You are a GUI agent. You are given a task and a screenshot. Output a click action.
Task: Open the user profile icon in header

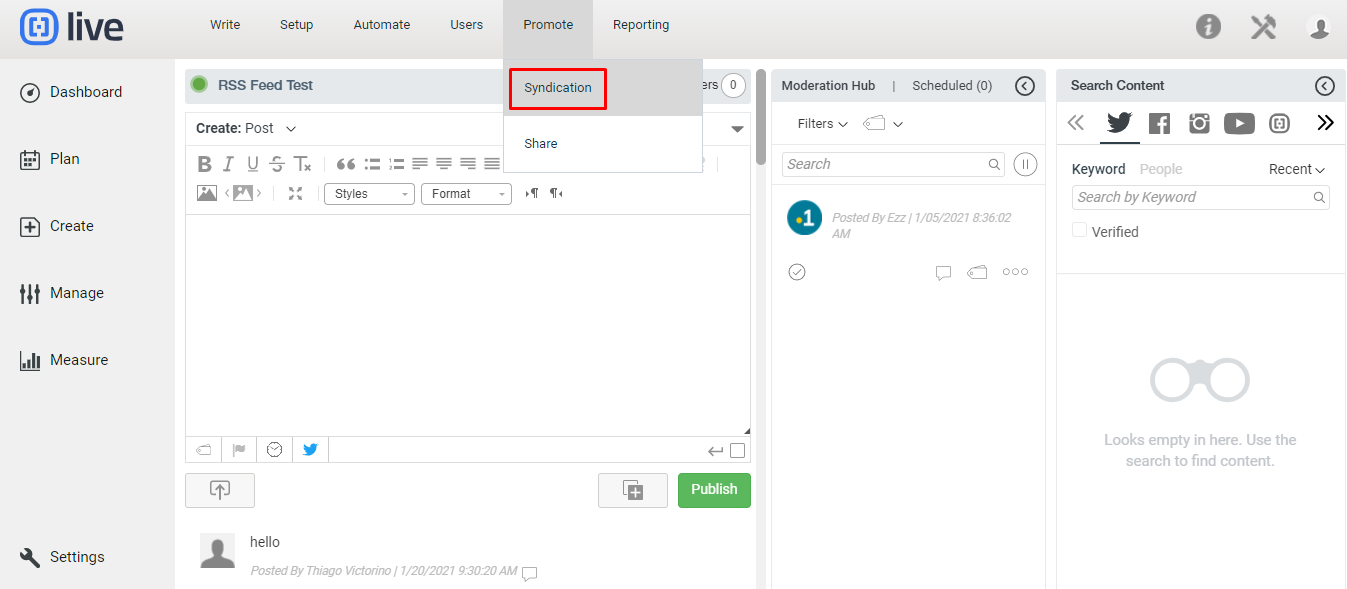click(x=1319, y=27)
